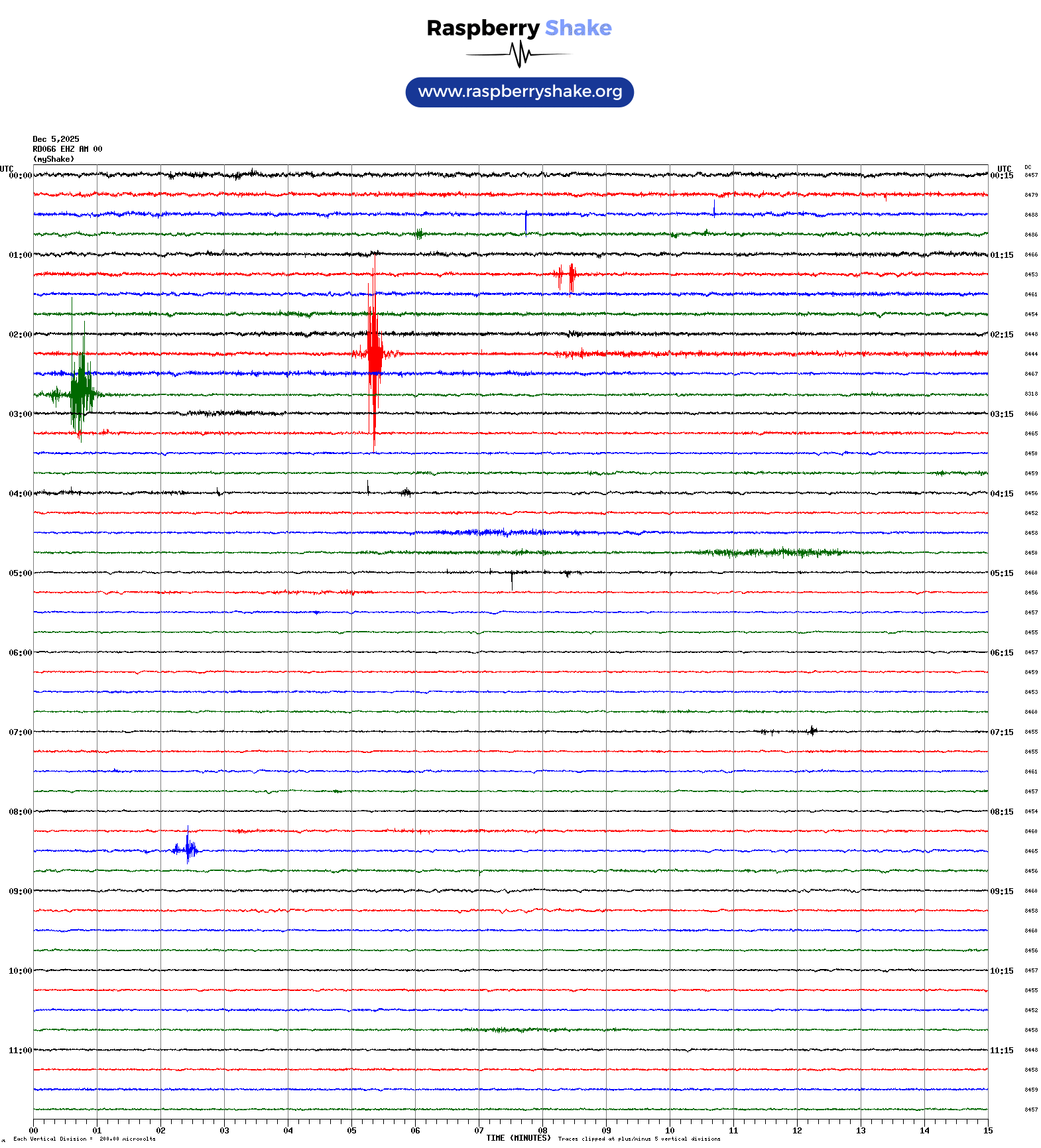This screenshot has width=1041, height=1148.
Task: Select the 02:00 time label on the left axis
Action: [x=20, y=335]
